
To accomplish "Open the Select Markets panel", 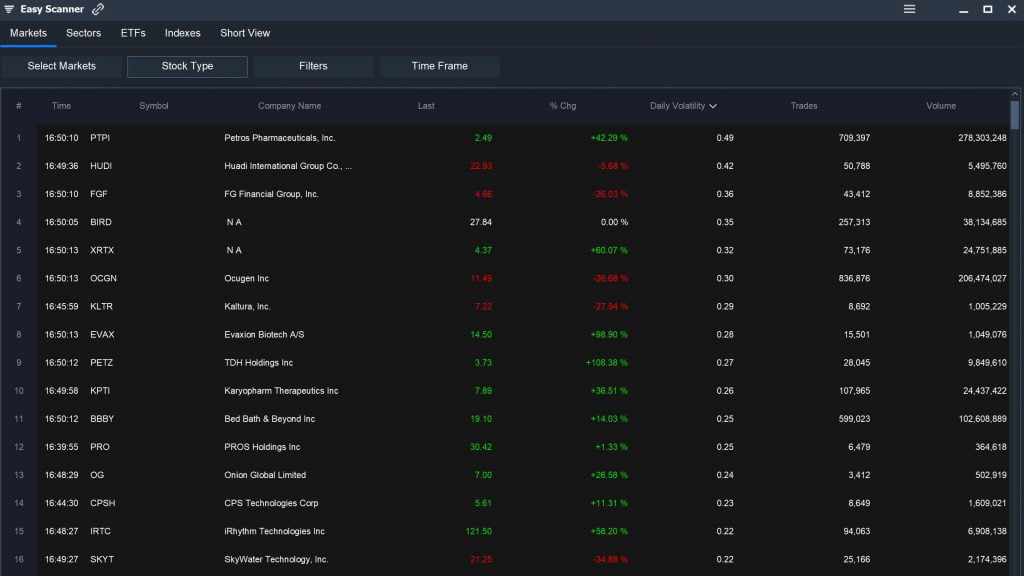I will click(61, 66).
